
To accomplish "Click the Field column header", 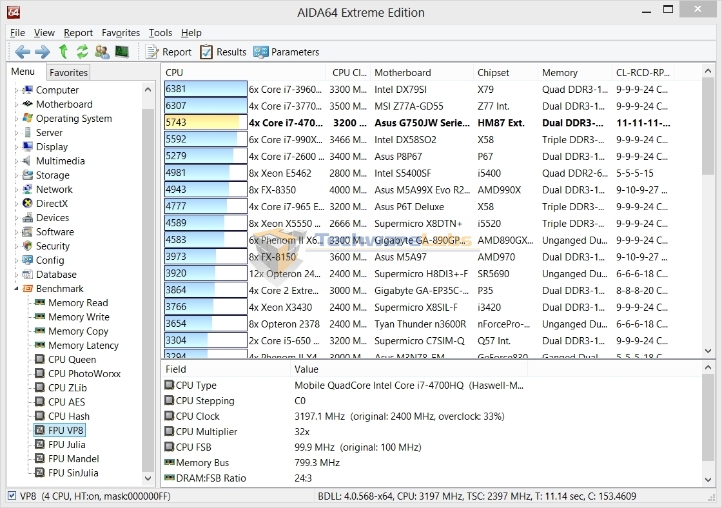I will (227, 369).
